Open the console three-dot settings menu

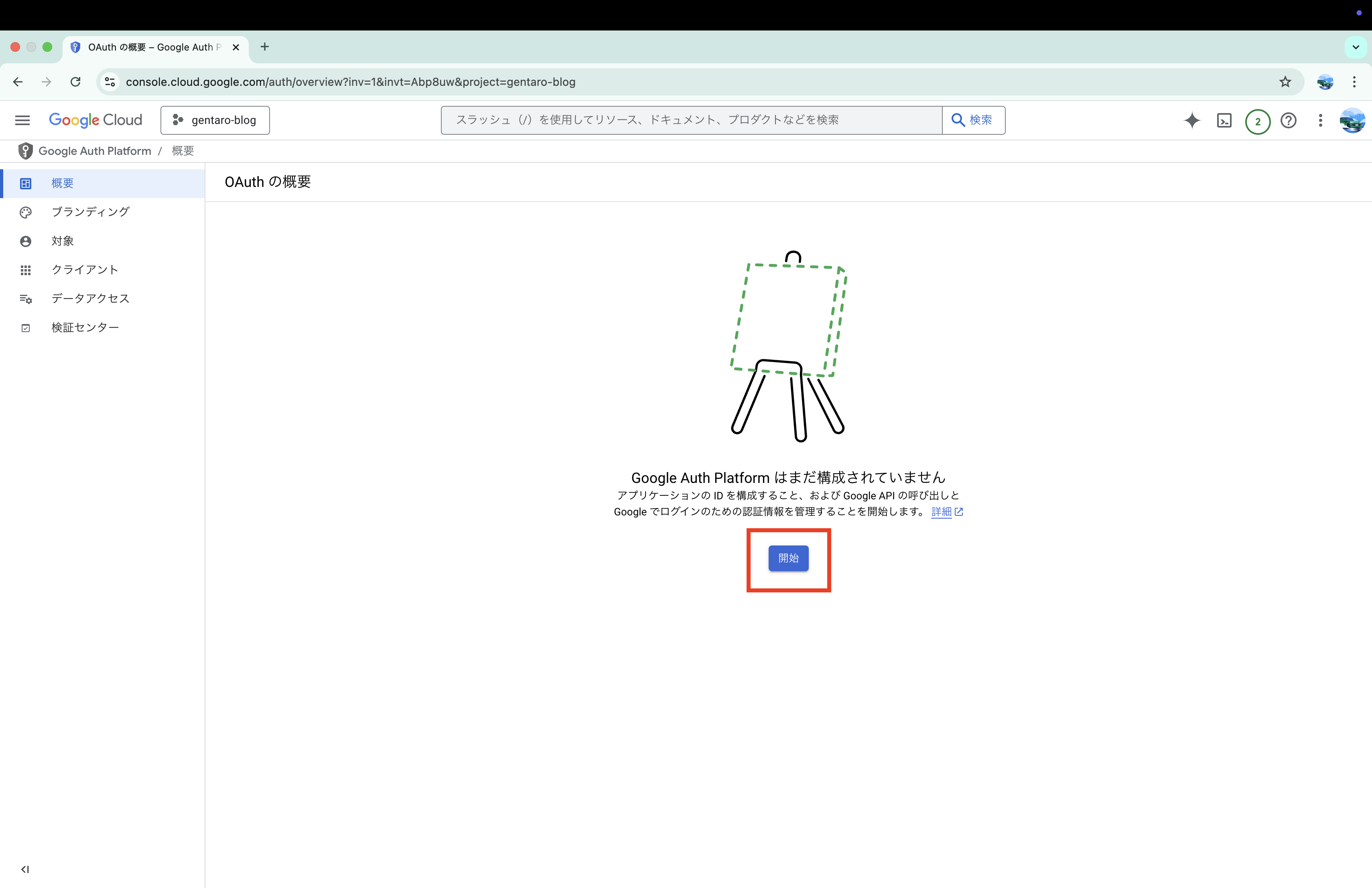click(1320, 120)
